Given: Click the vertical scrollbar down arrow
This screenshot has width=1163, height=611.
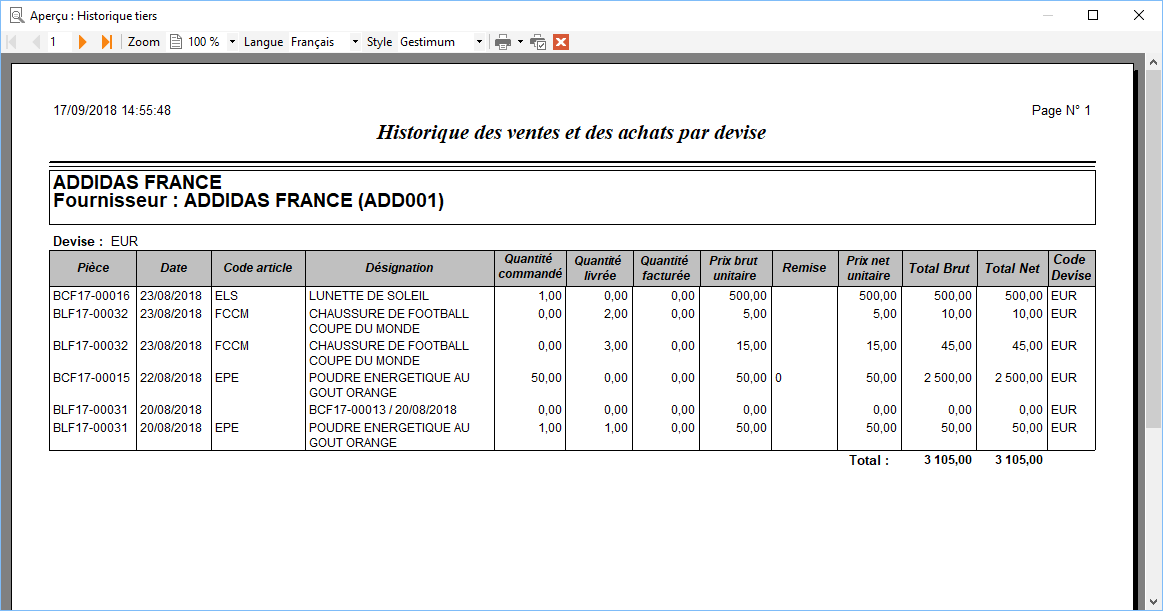Looking at the screenshot, I should pos(1153,601).
